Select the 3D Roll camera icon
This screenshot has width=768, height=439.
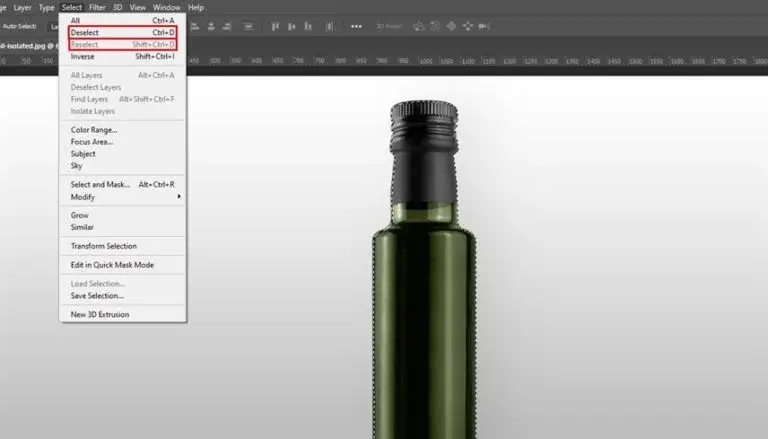point(435,26)
